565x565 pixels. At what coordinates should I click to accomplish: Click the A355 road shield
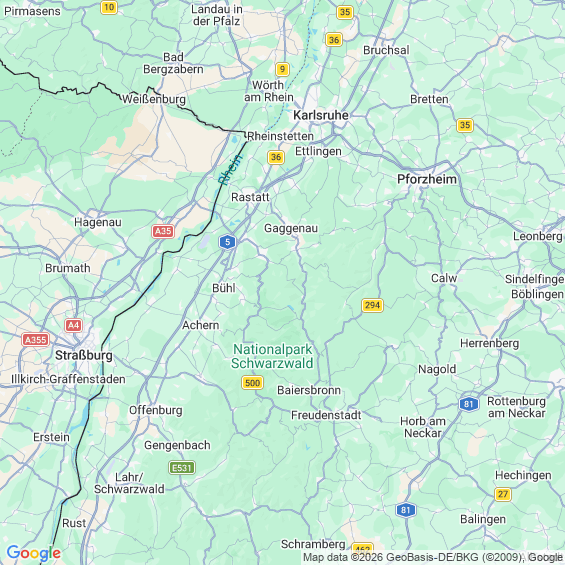35,339
